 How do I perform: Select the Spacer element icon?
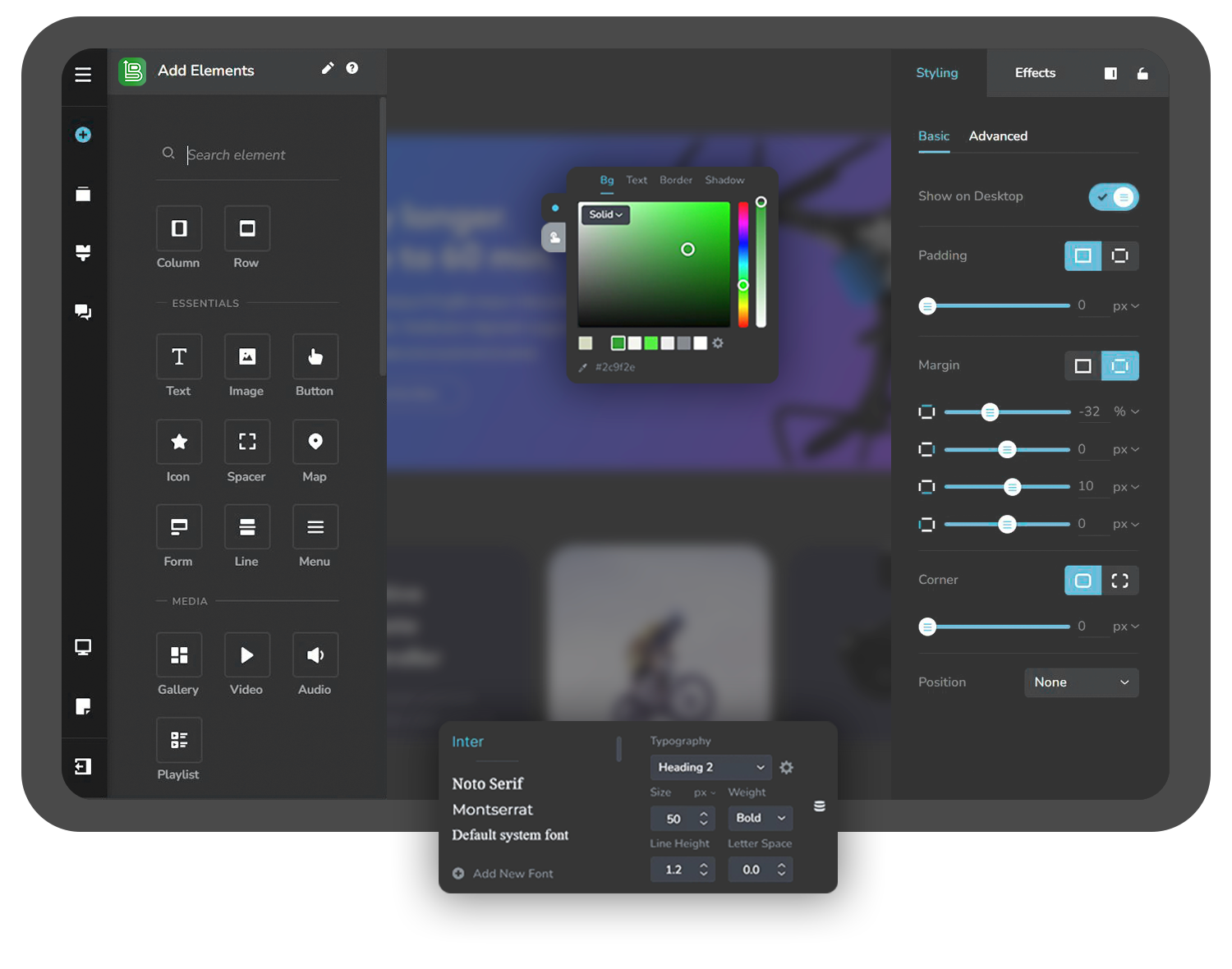[x=246, y=442]
